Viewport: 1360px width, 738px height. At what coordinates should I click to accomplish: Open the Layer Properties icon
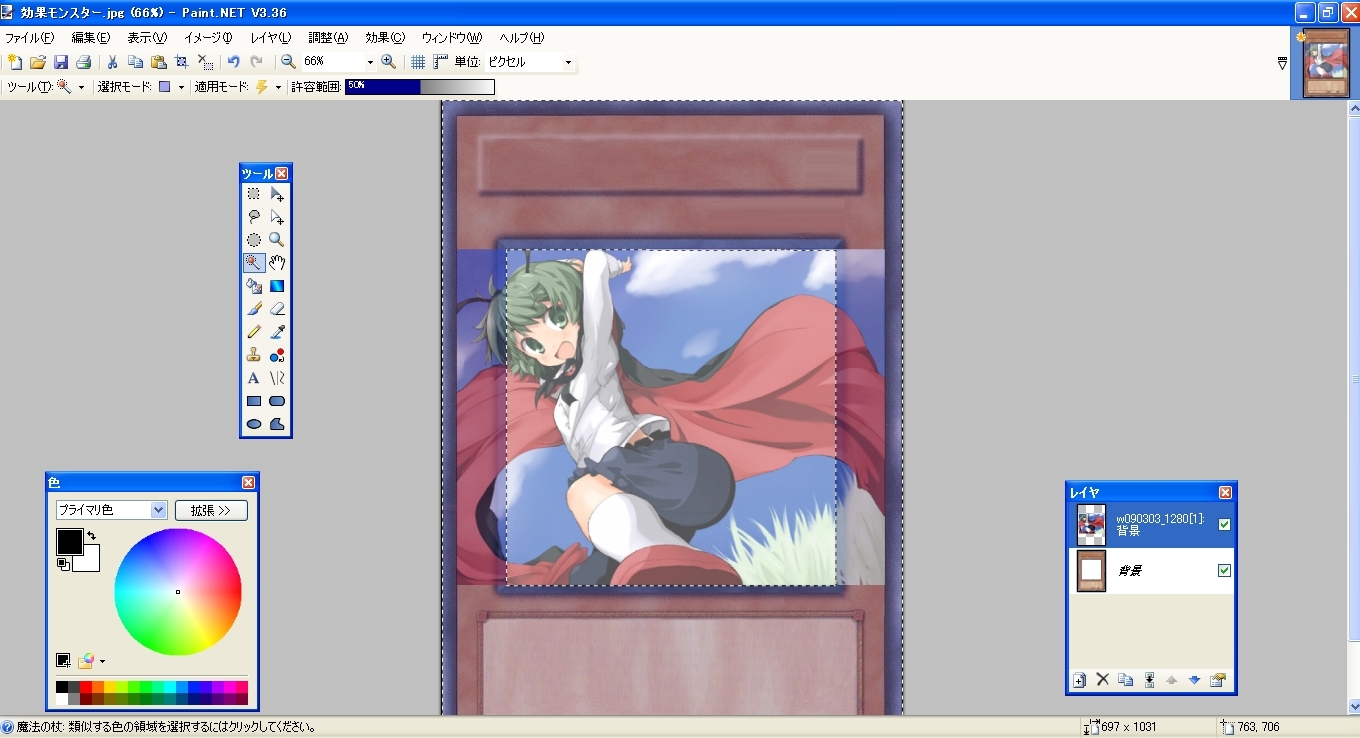[1217, 680]
